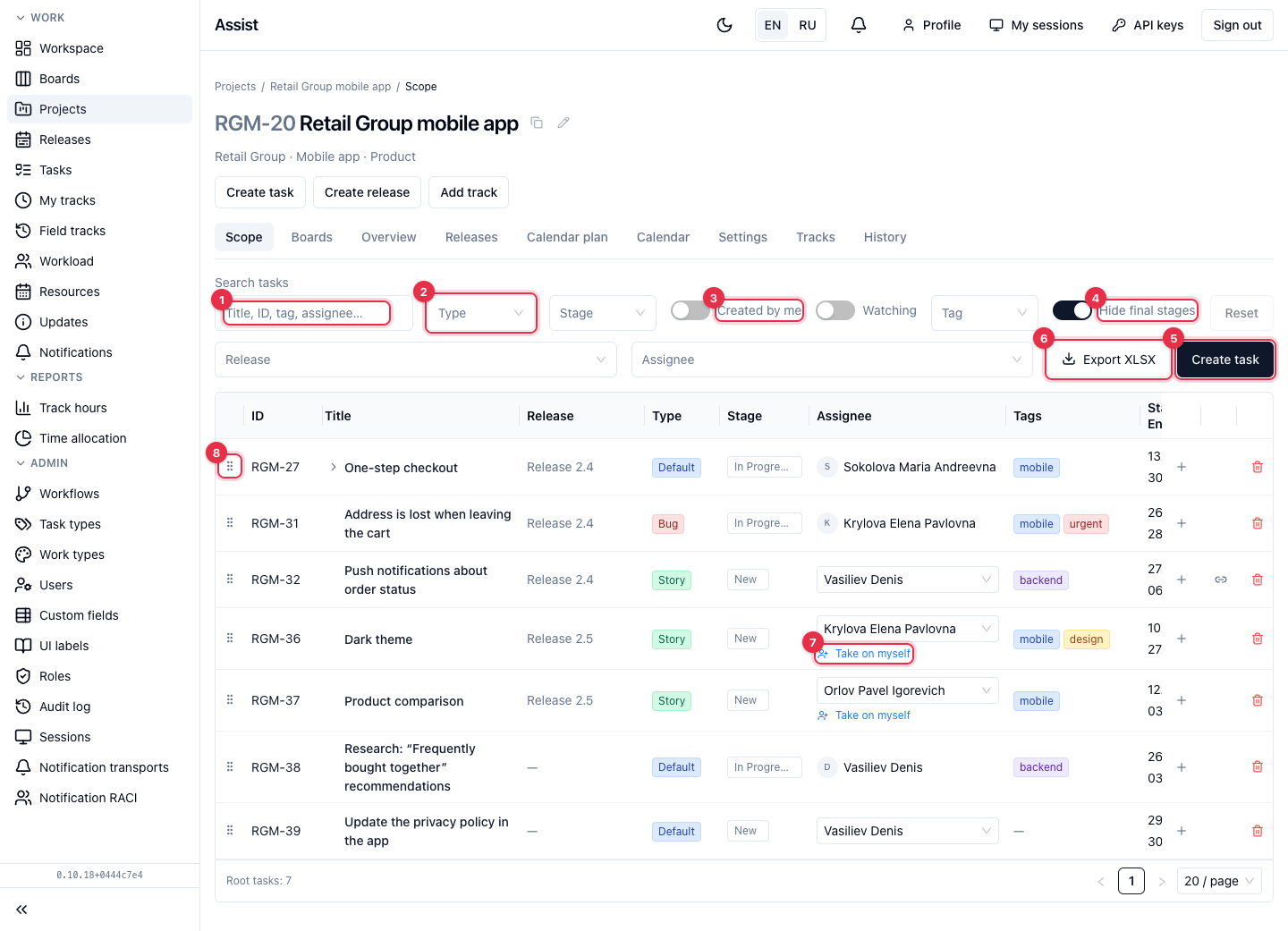
Task: Click the link icon on row RGM-32
Action: [x=1221, y=580]
